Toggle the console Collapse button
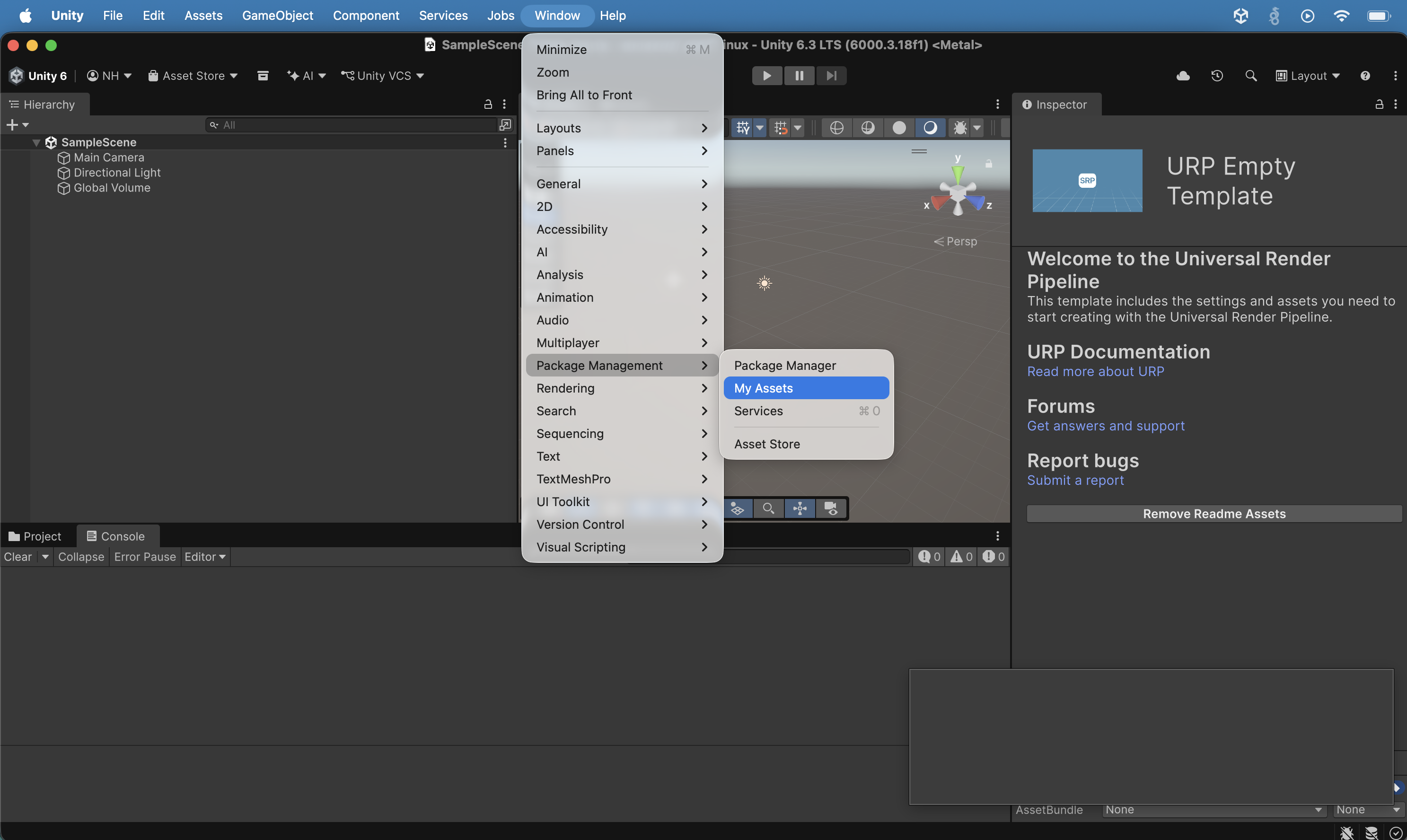Screen dimensions: 1407x840 (81, 556)
